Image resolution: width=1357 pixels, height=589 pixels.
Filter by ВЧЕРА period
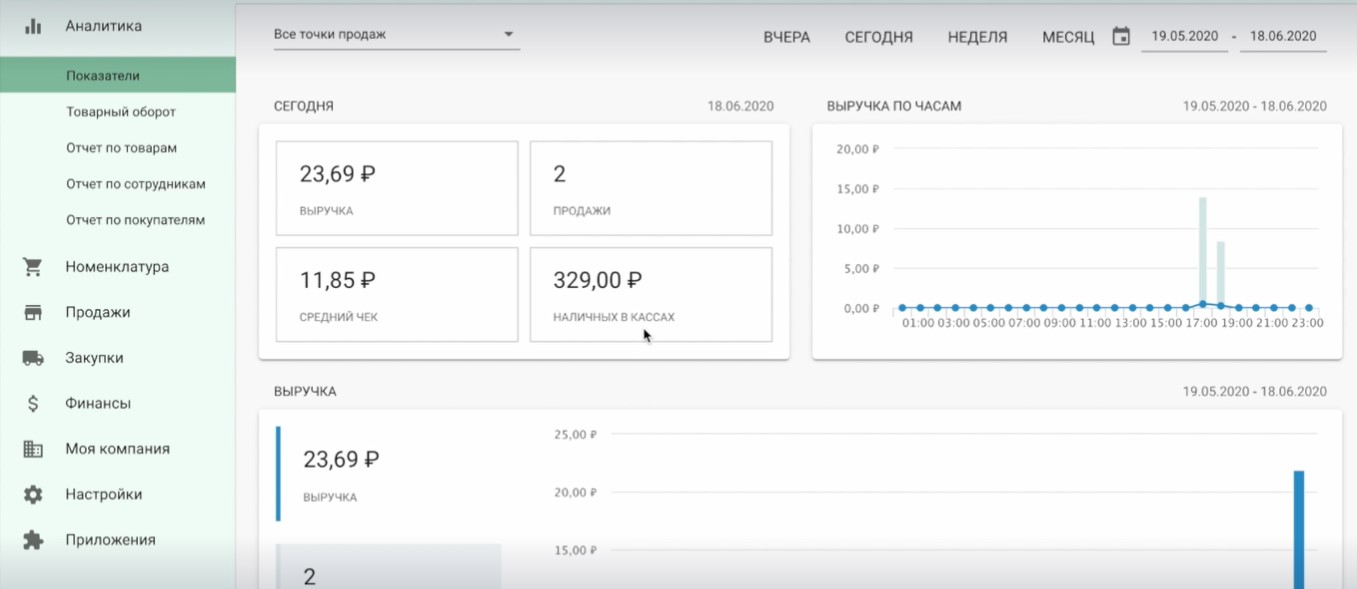(787, 37)
